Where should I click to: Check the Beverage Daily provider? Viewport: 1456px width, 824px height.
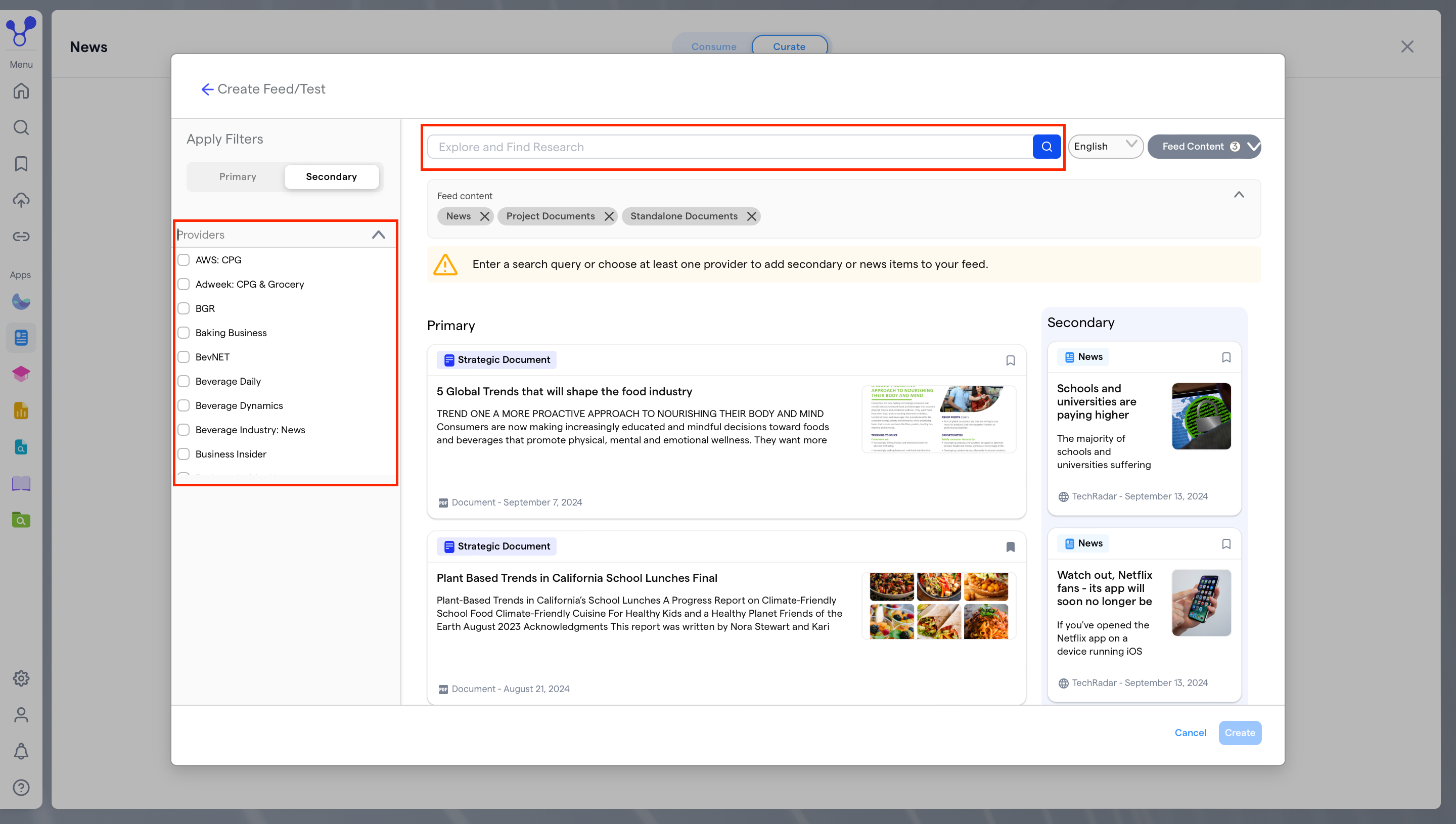point(184,382)
